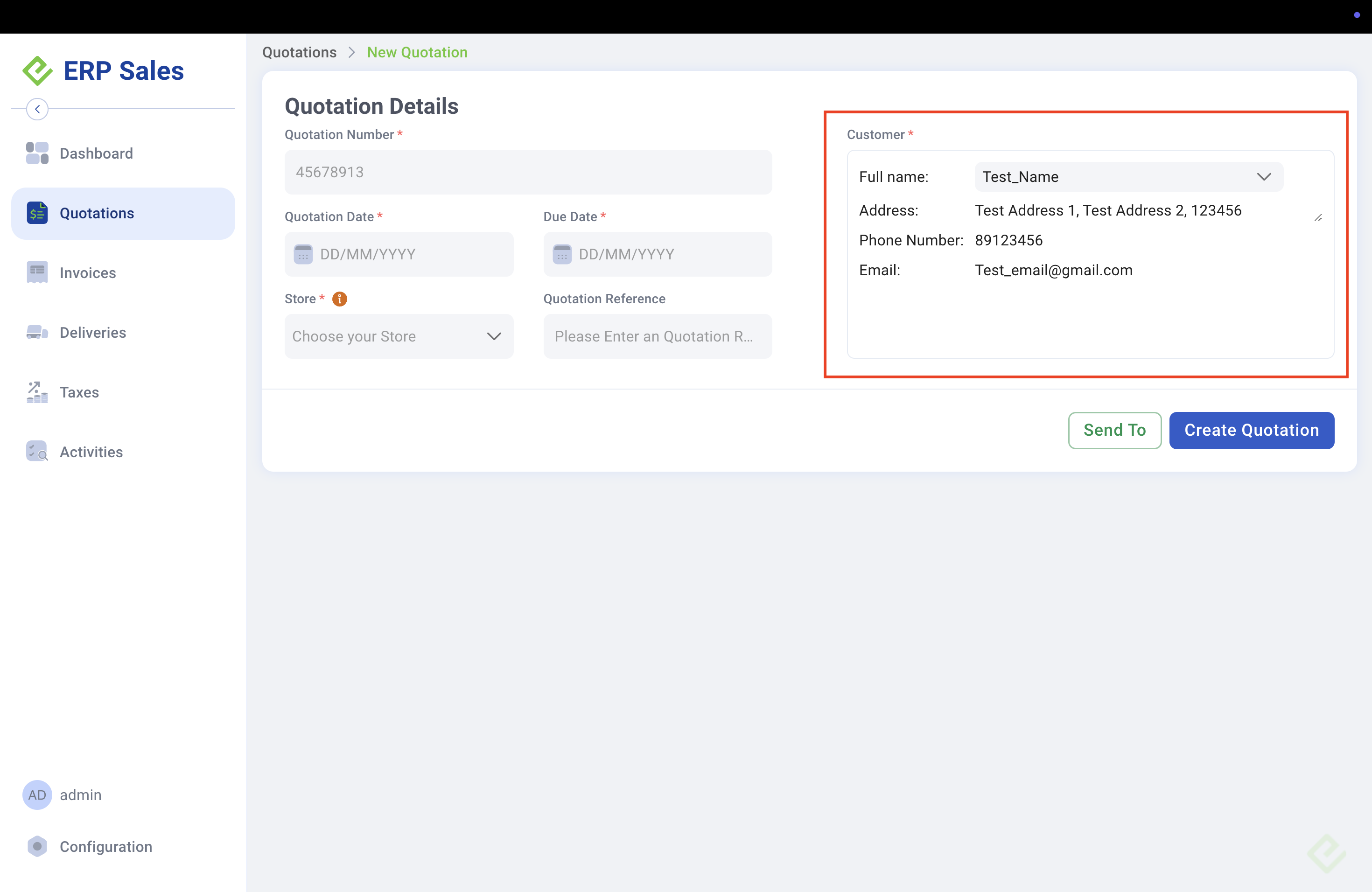Expand the Full name Test_Name dropdown

click(1129, 177)
